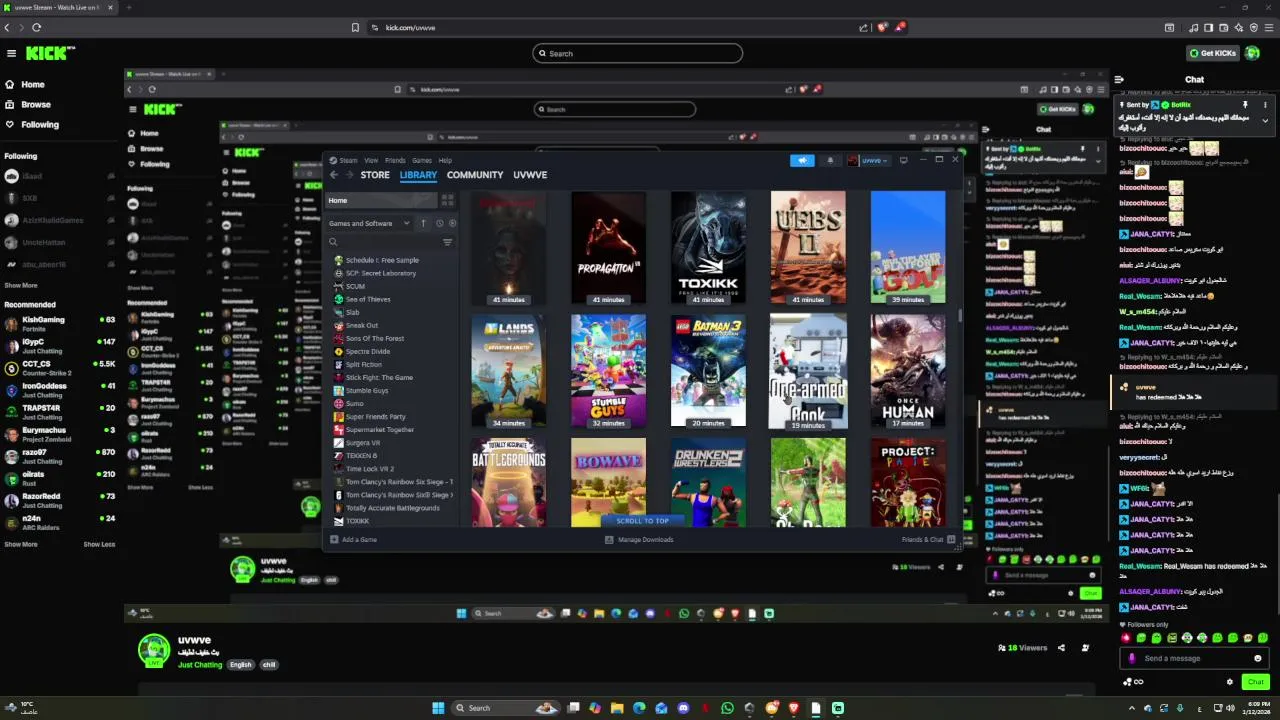This screenshot has height=720, width=1280.
Task: Switch Steam library to grid collections view
Action: [x=447, y=200]
